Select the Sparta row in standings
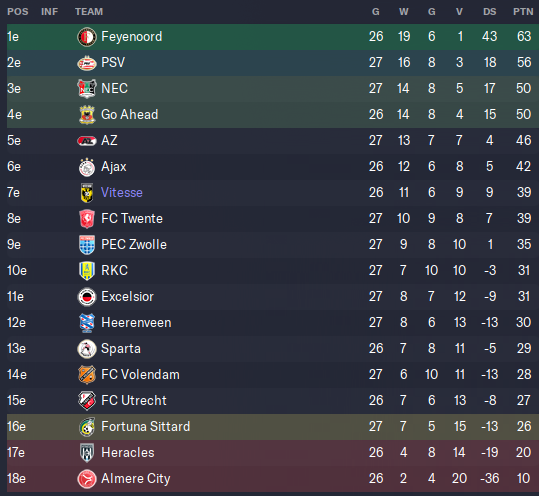The width and height of the screenshot is (539, 496). pos(270,349)
